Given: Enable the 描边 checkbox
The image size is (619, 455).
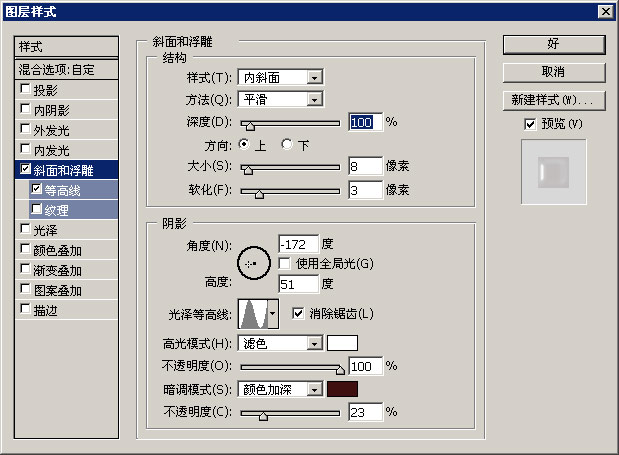Looking at the screenshot, I should point(25,309).
